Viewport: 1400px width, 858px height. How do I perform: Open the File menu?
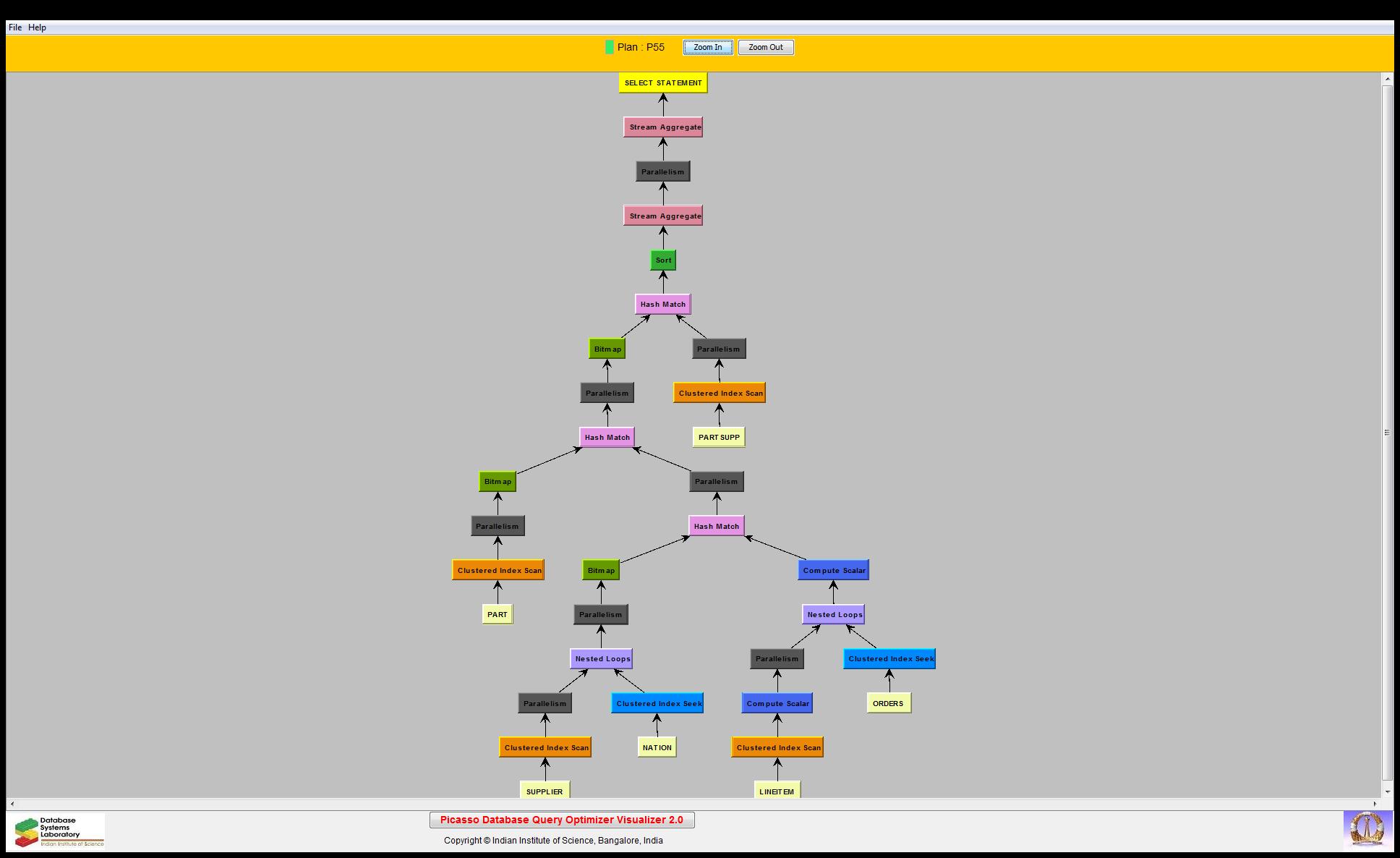tap(14, 27)
